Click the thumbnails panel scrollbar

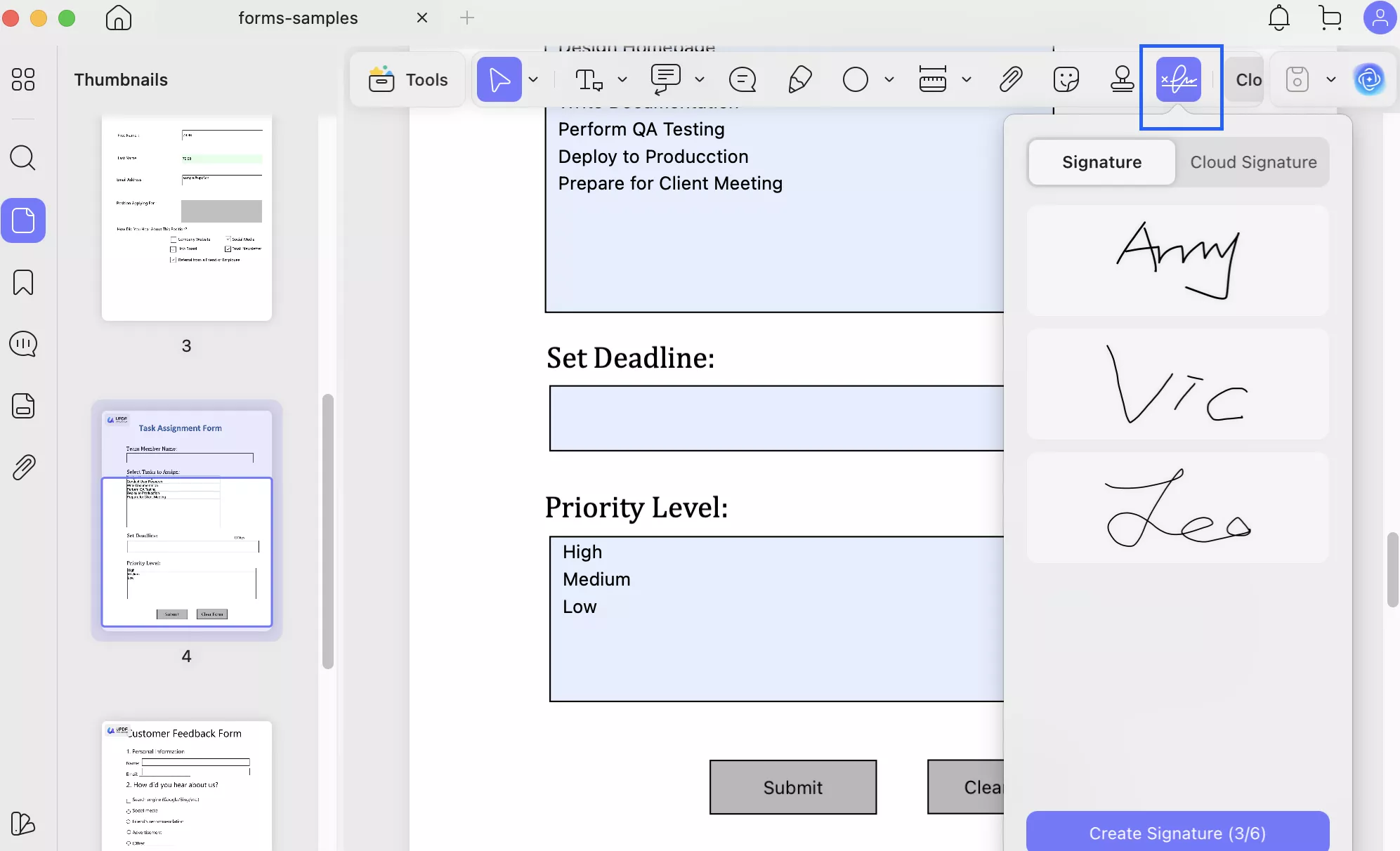pyautogui.click(x=327, y=531)
